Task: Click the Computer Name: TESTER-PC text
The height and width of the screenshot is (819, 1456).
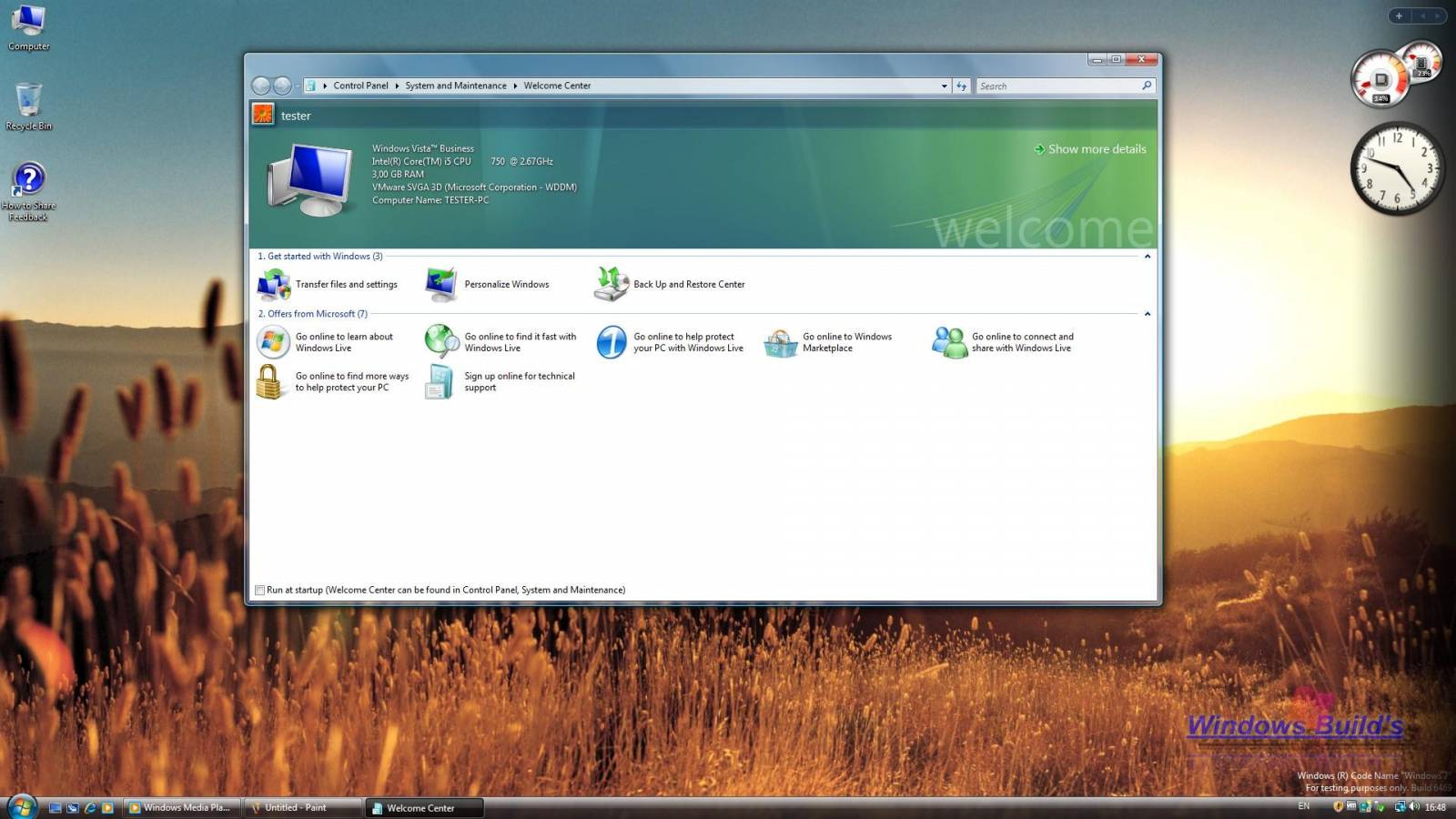Action: 430,200
